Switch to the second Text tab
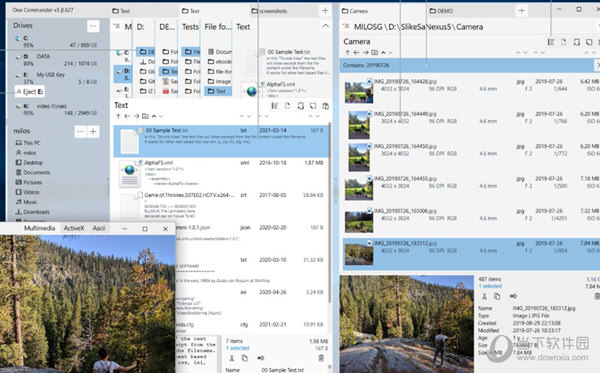Viewport: 600px width, 373px height. pos(214,11)
